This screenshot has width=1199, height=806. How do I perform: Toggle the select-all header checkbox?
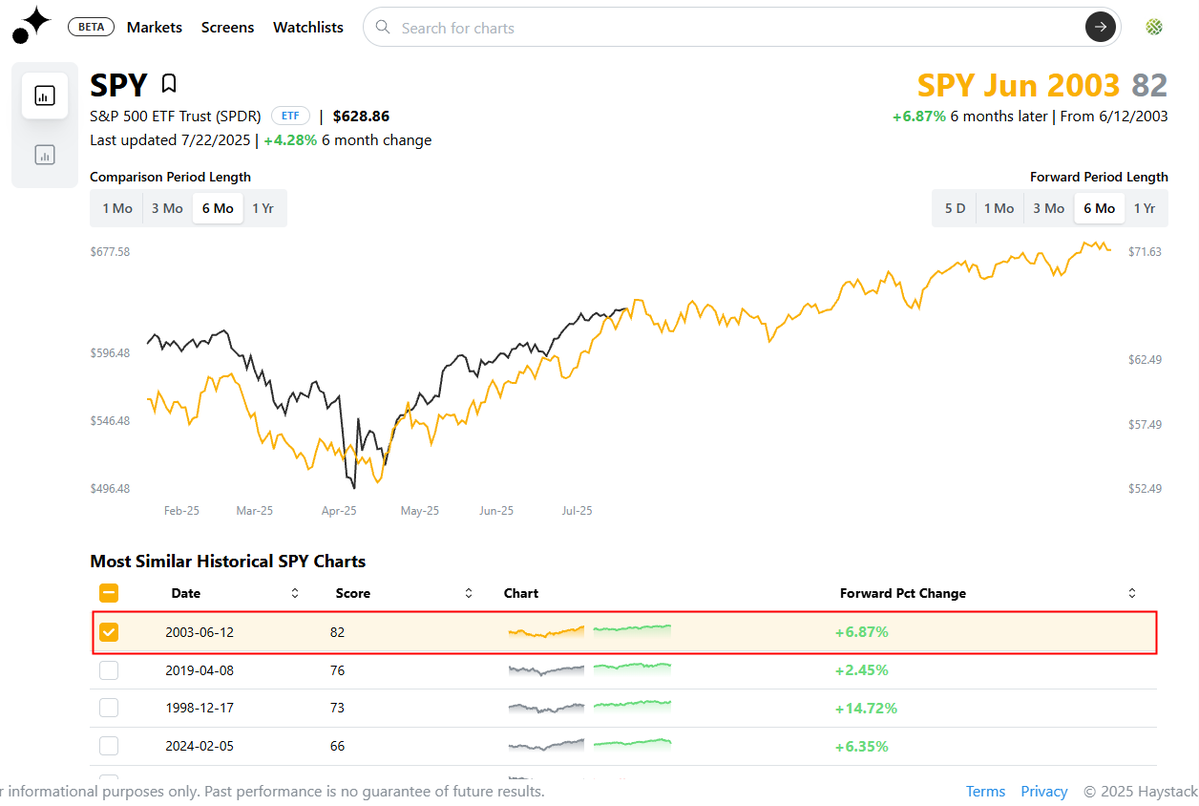point(109,593)
